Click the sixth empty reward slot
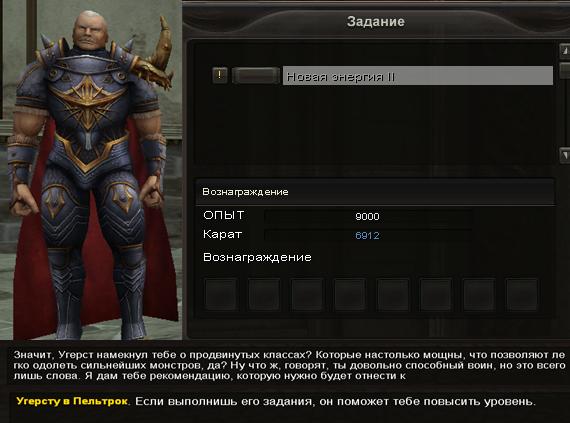The image size is (570, 423). (x=436, y=294)
